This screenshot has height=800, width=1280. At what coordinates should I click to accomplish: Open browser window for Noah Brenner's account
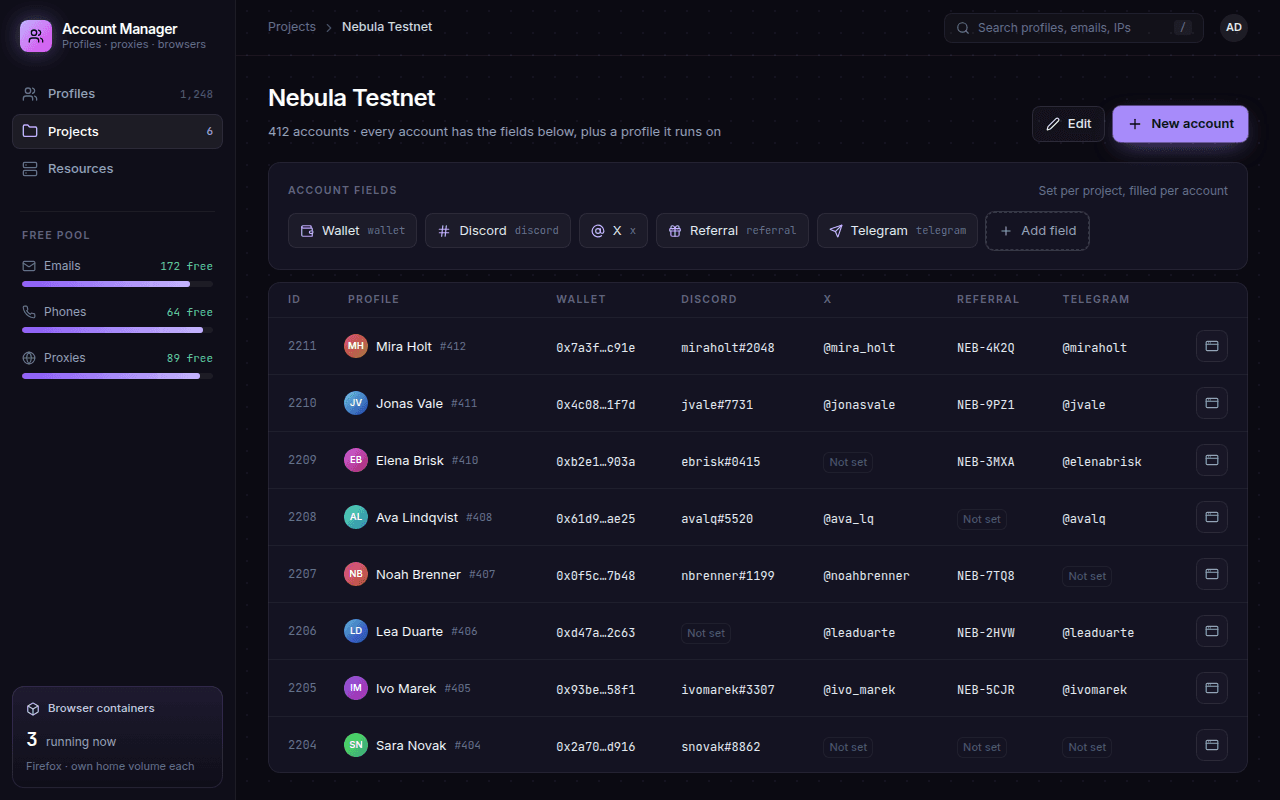(x=1212, y=574)
